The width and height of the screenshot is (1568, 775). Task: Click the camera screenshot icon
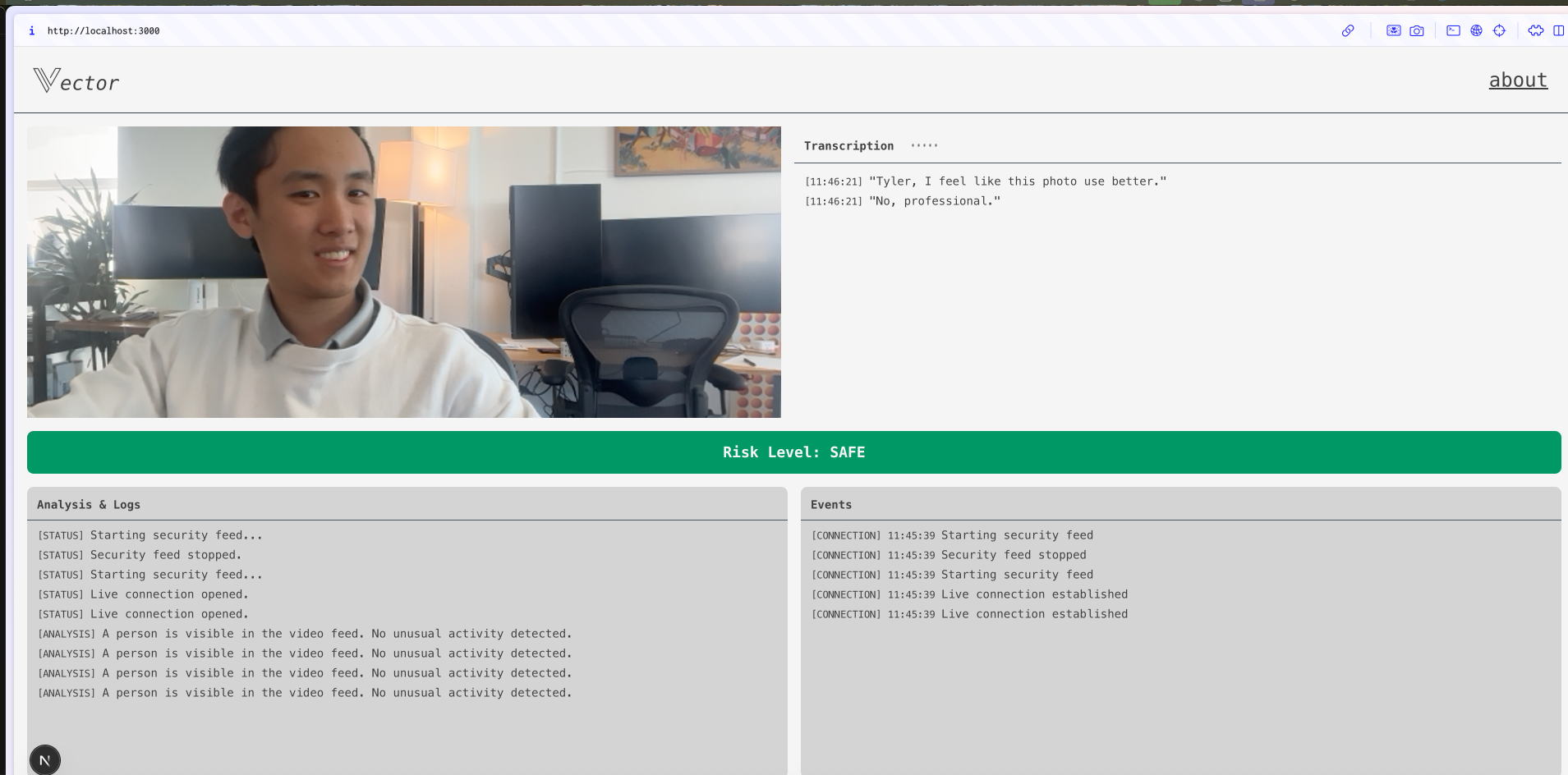[x=1417, y=30]
